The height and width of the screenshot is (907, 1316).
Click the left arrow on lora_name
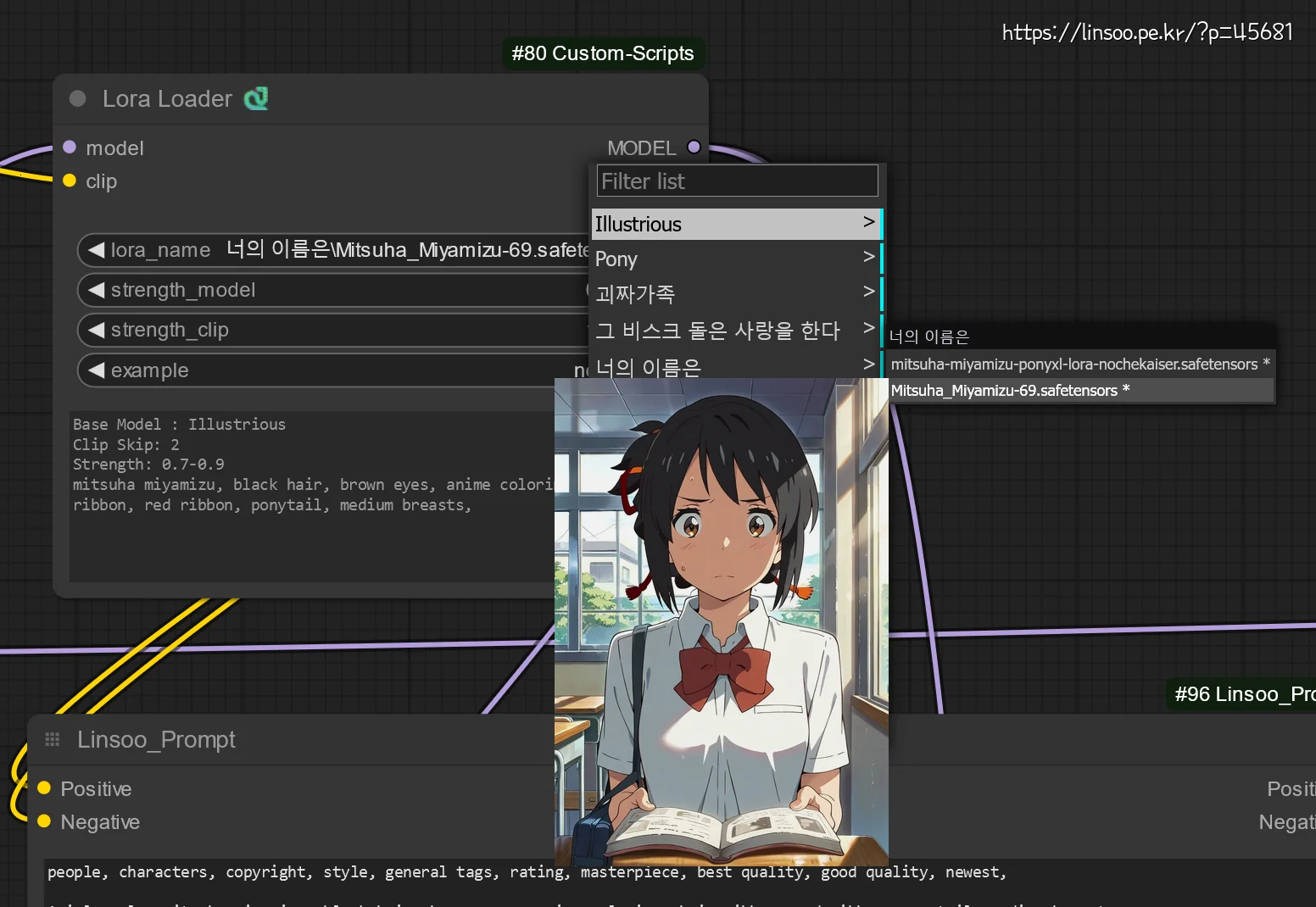coord(97,250)
